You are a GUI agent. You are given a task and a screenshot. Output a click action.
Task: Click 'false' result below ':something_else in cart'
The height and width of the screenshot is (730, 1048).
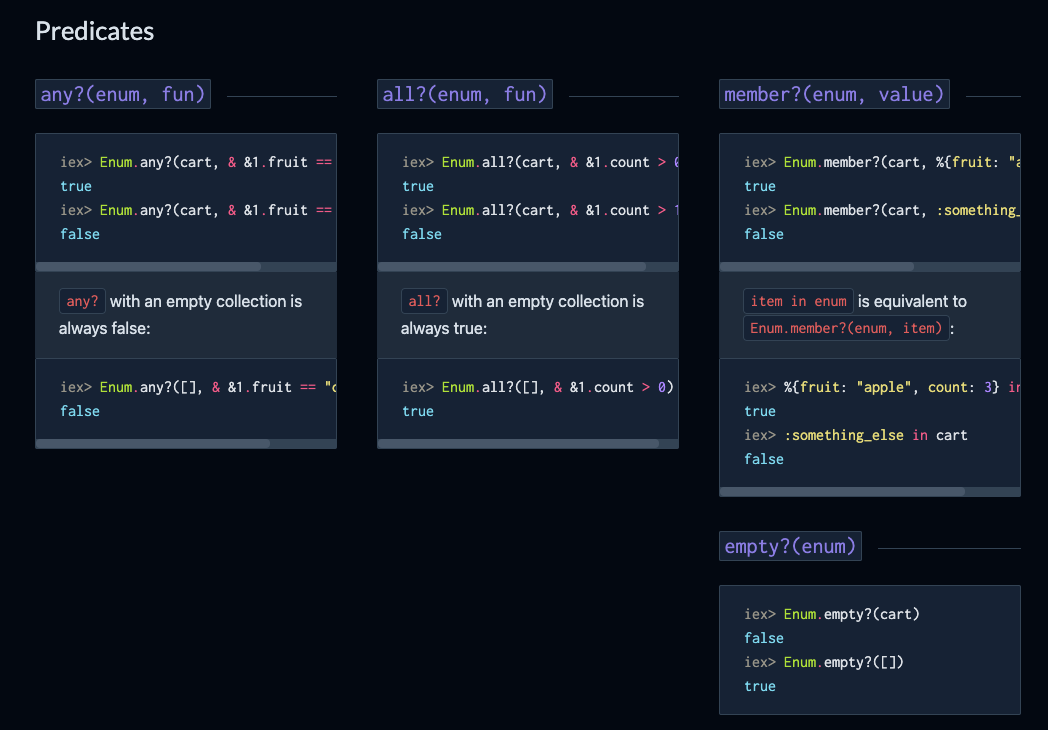764,459
